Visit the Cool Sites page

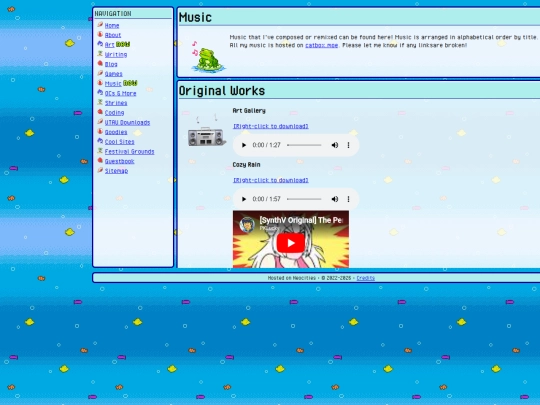pos(119,142)
